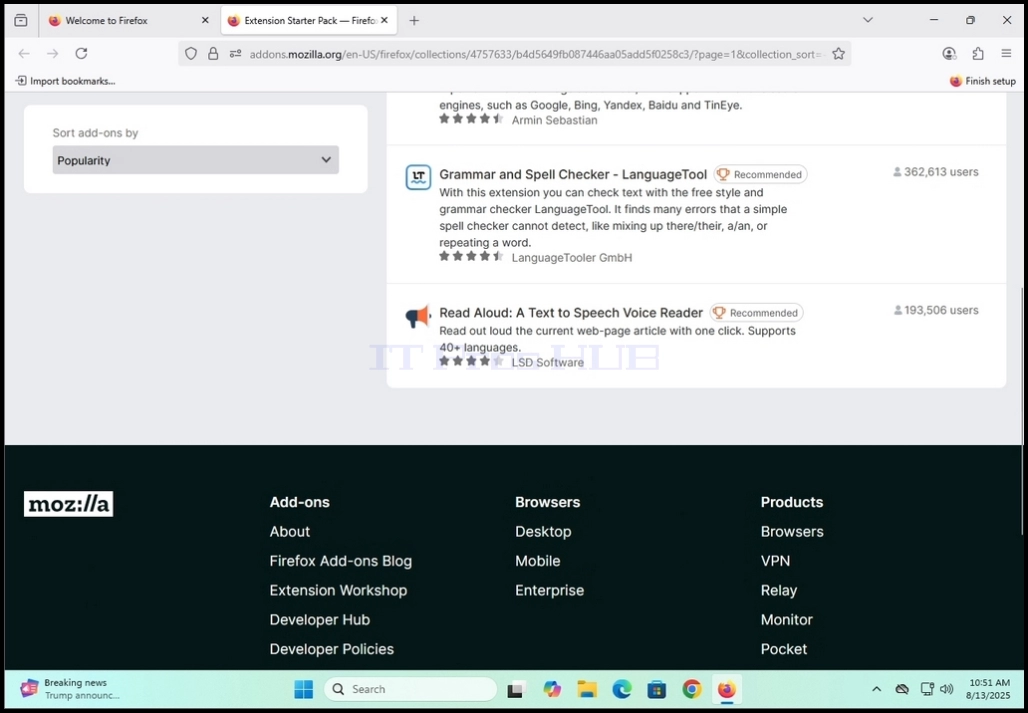Open Relay link under Products
Screen dimensions: 1028x713
(779, 590)
